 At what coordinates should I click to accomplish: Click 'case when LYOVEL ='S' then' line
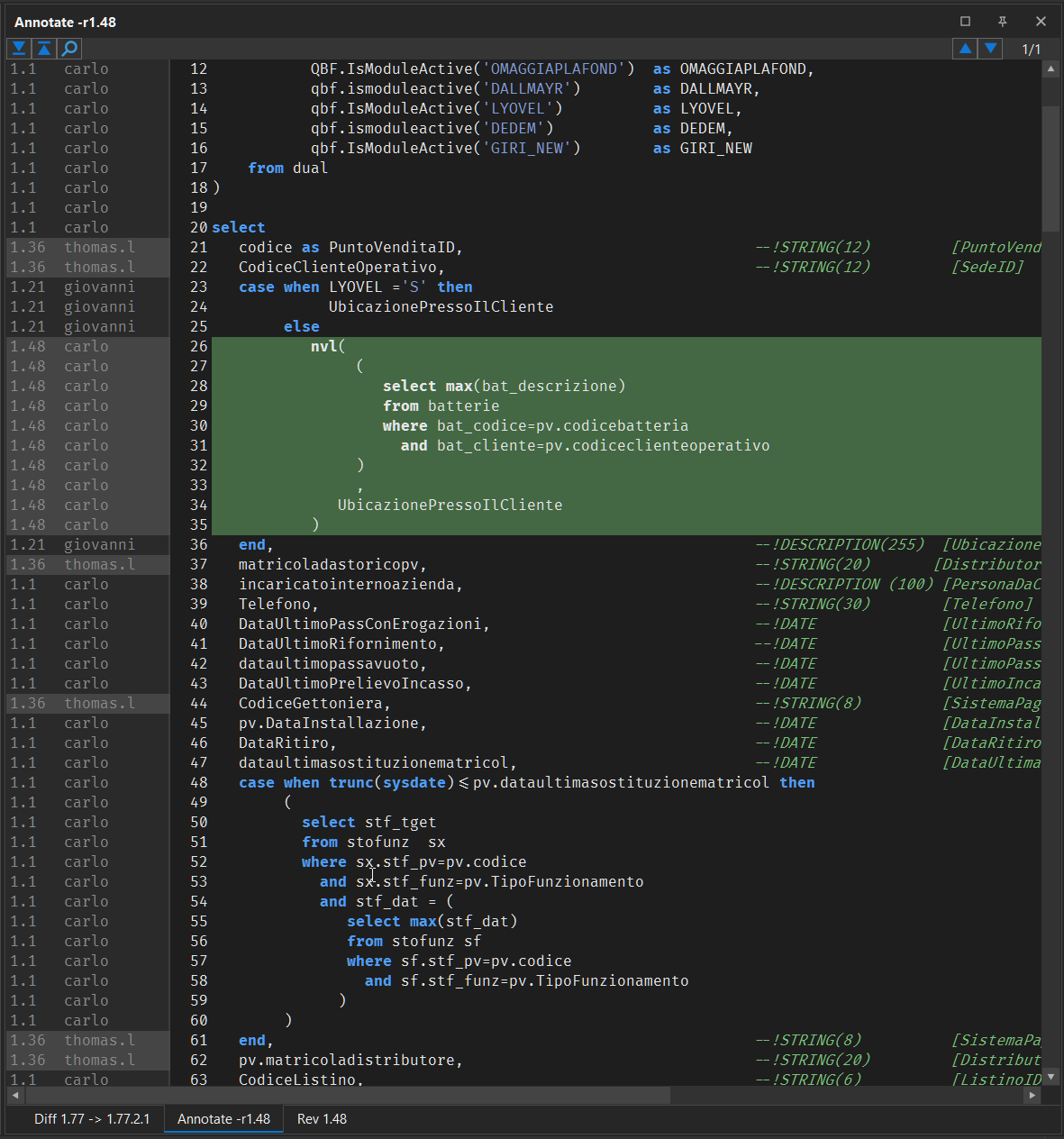356,287
